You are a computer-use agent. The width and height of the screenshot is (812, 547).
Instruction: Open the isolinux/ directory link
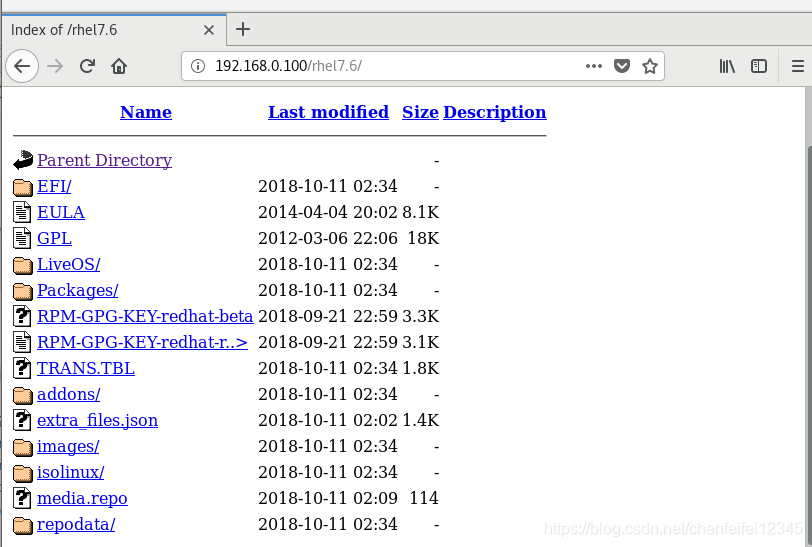(x=70, y=472)
